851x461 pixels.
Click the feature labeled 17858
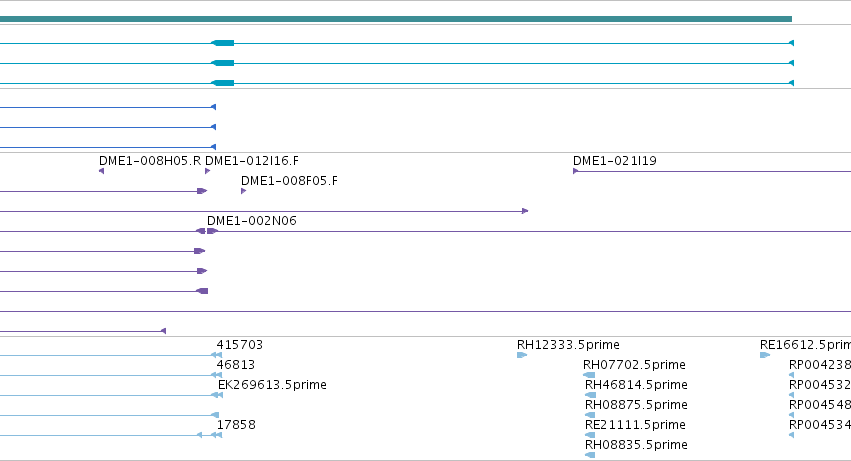pos(236,425)
